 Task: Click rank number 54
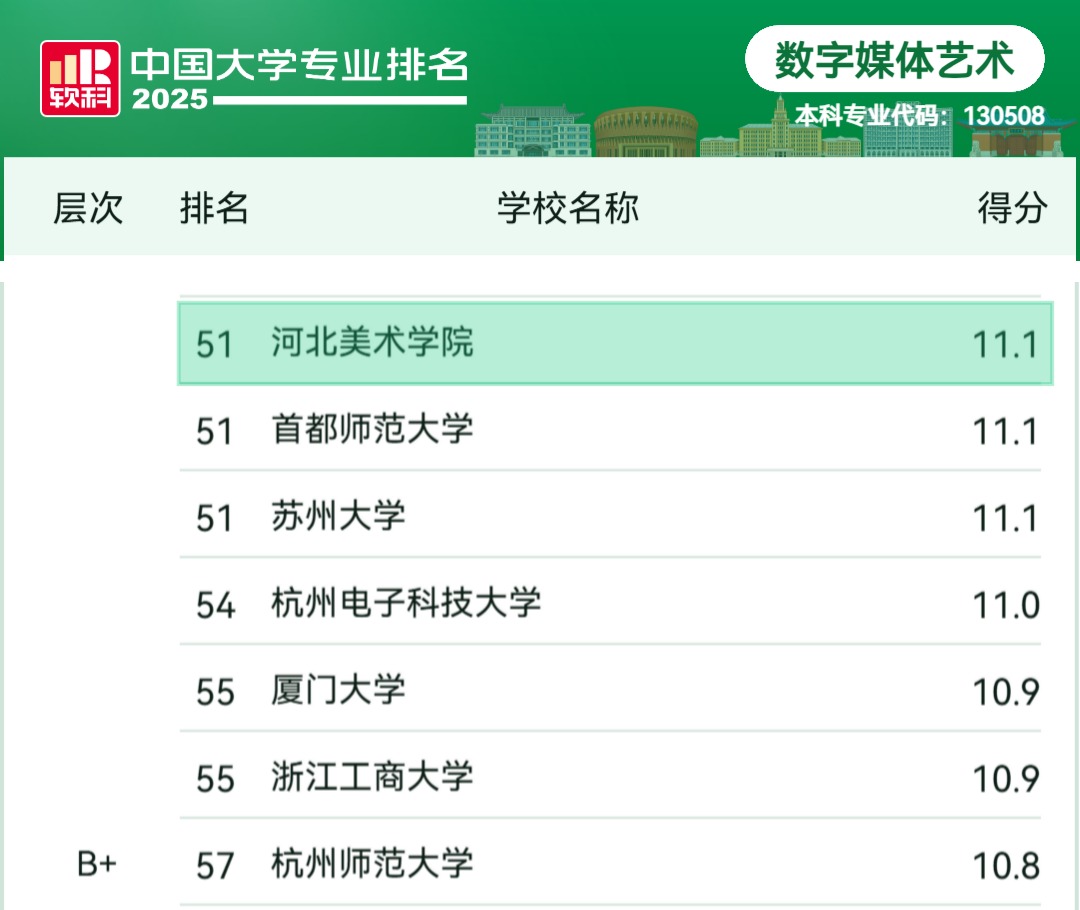point(215,605)
